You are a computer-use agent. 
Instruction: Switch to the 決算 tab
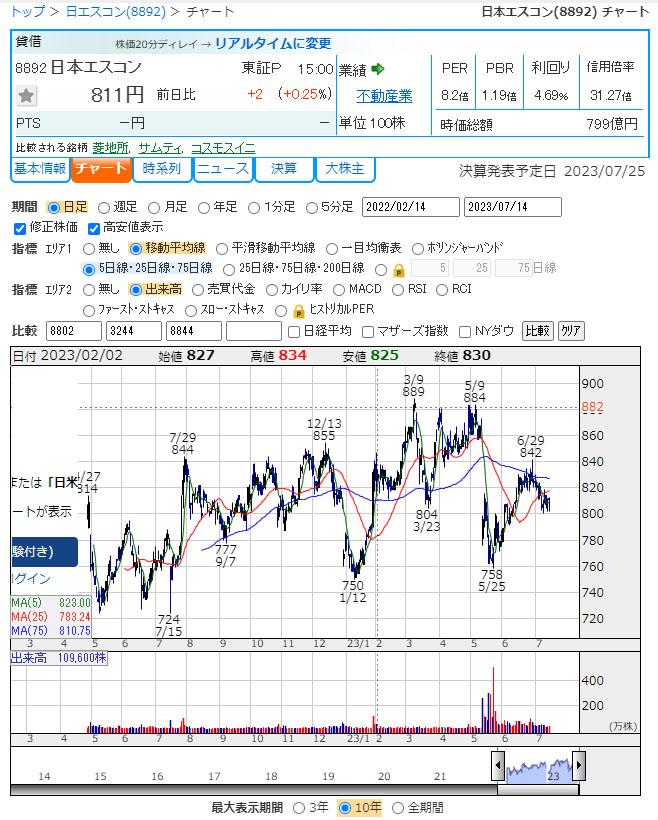click(x=284, y=169)
